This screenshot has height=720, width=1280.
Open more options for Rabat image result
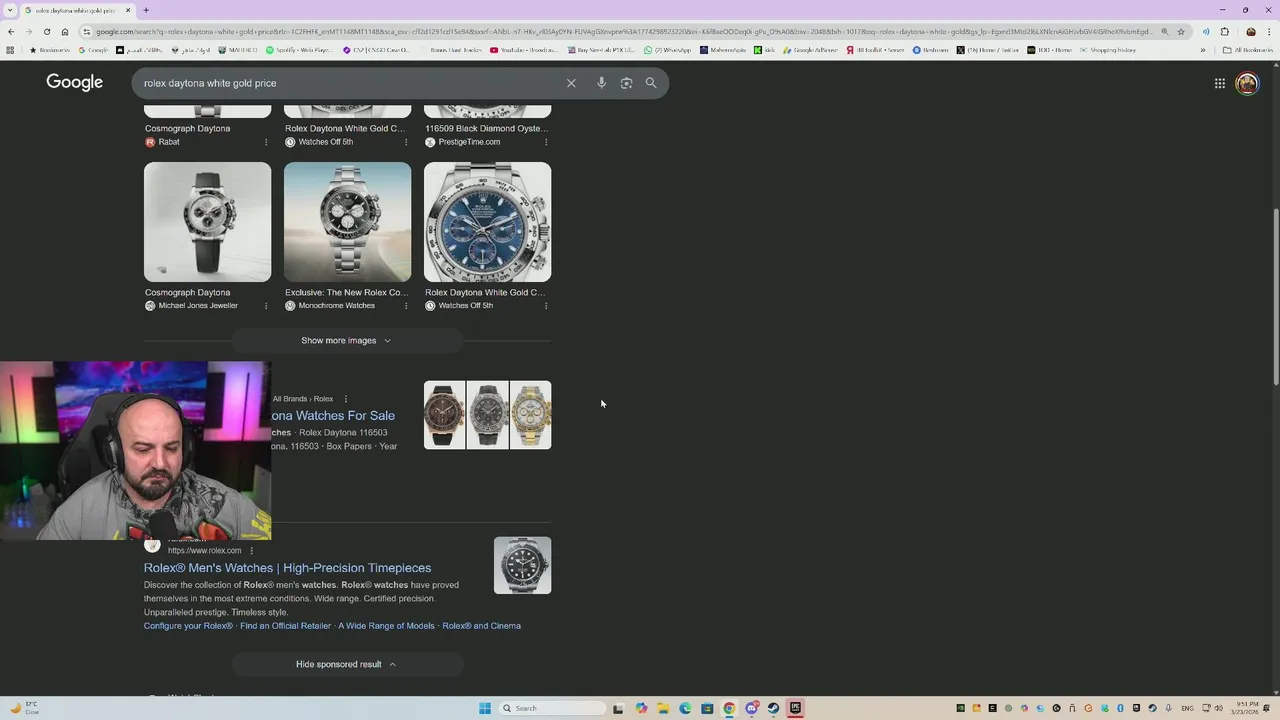(266, 142)
